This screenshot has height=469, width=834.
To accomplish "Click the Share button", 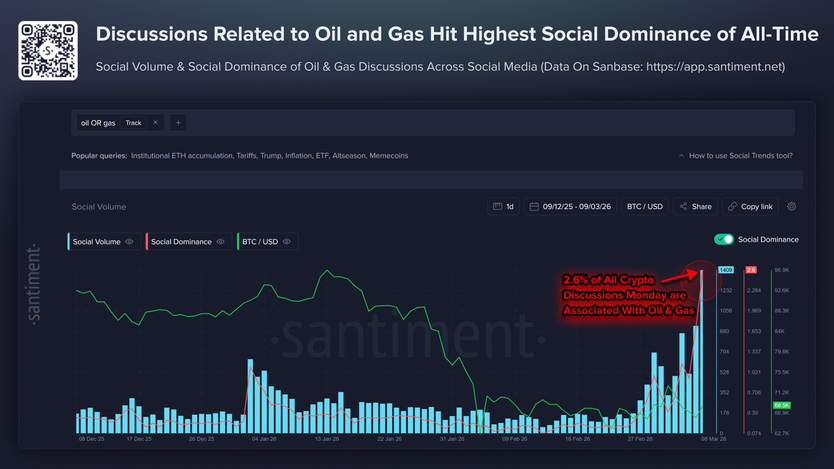I will (695, 206).
